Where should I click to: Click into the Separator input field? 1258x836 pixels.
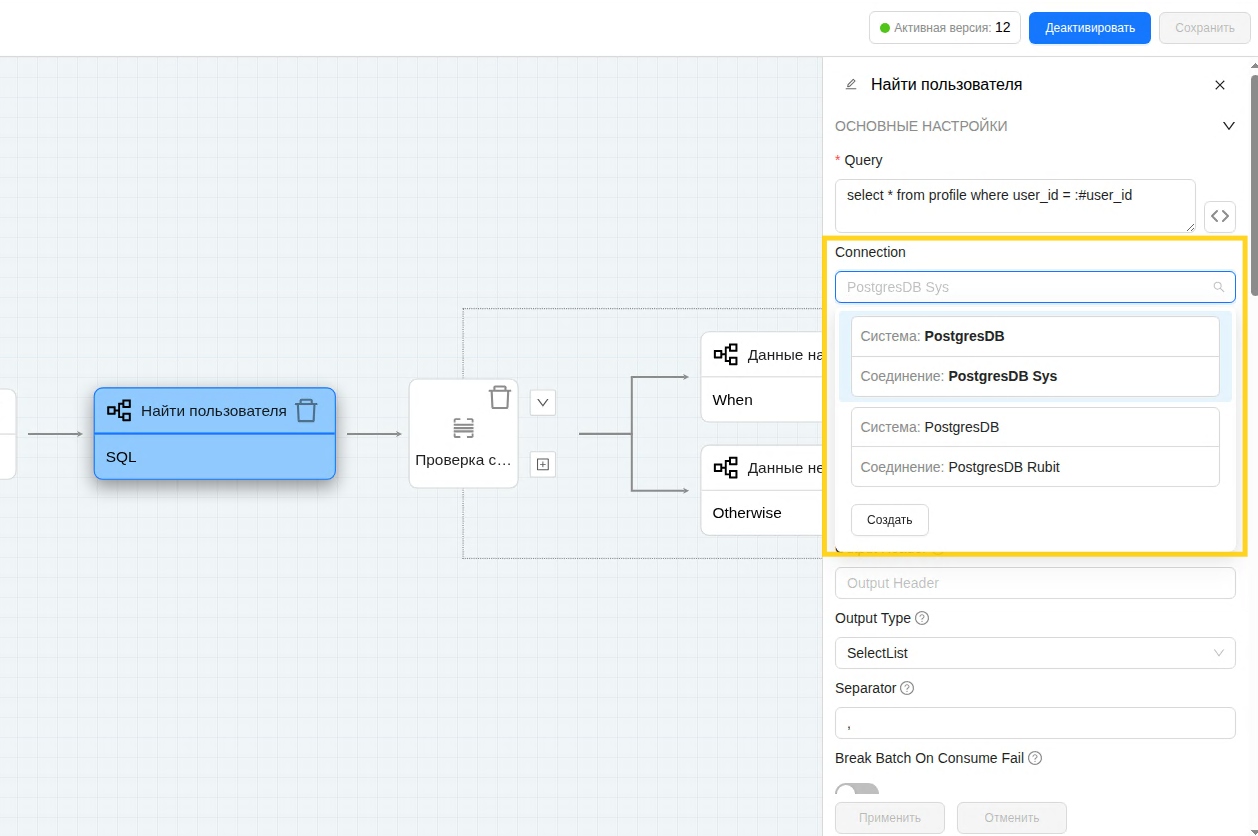(x=1034, y=723)
